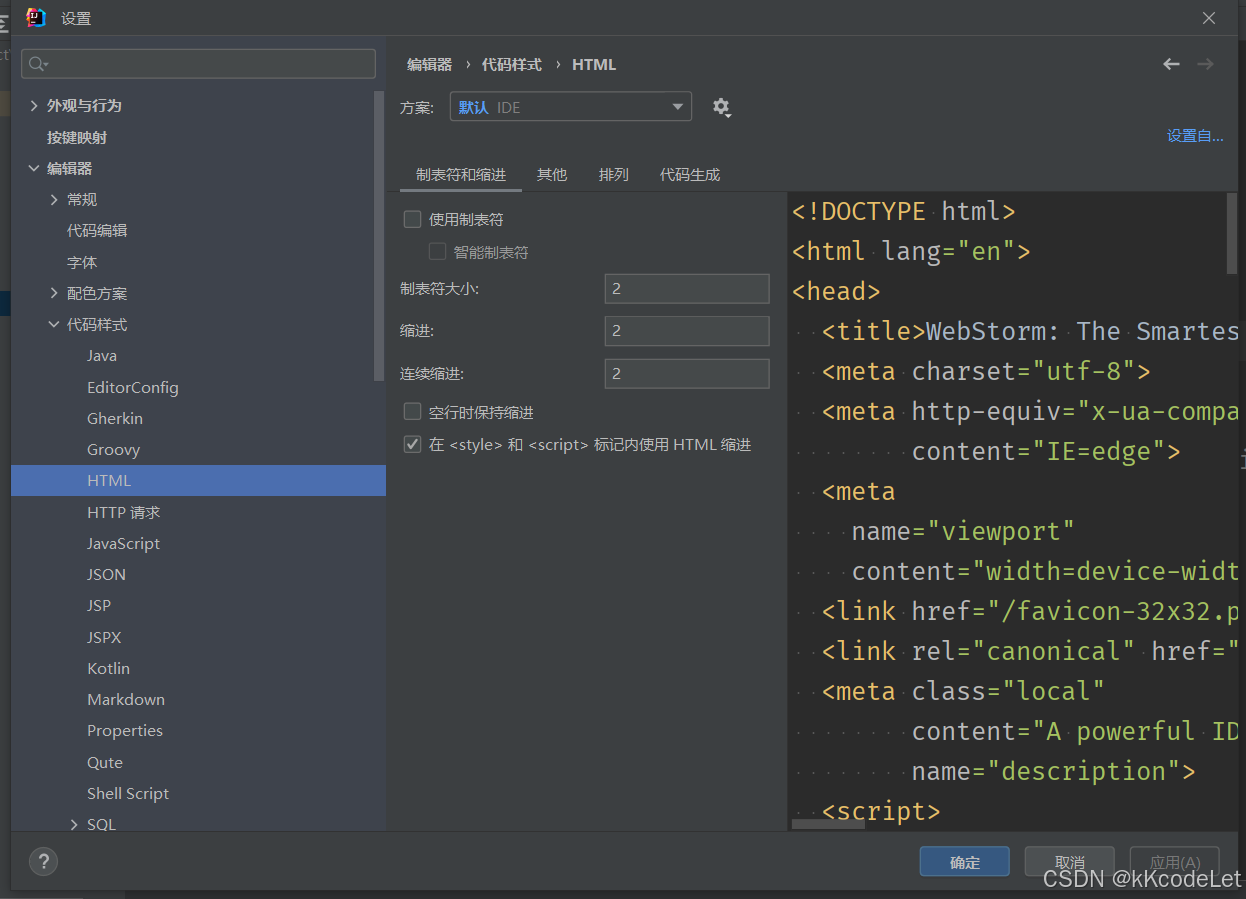Viewport: 1246px width, 899px height.
Task: Switch to the 其他 tab
Action: click(x=552, y=174)
